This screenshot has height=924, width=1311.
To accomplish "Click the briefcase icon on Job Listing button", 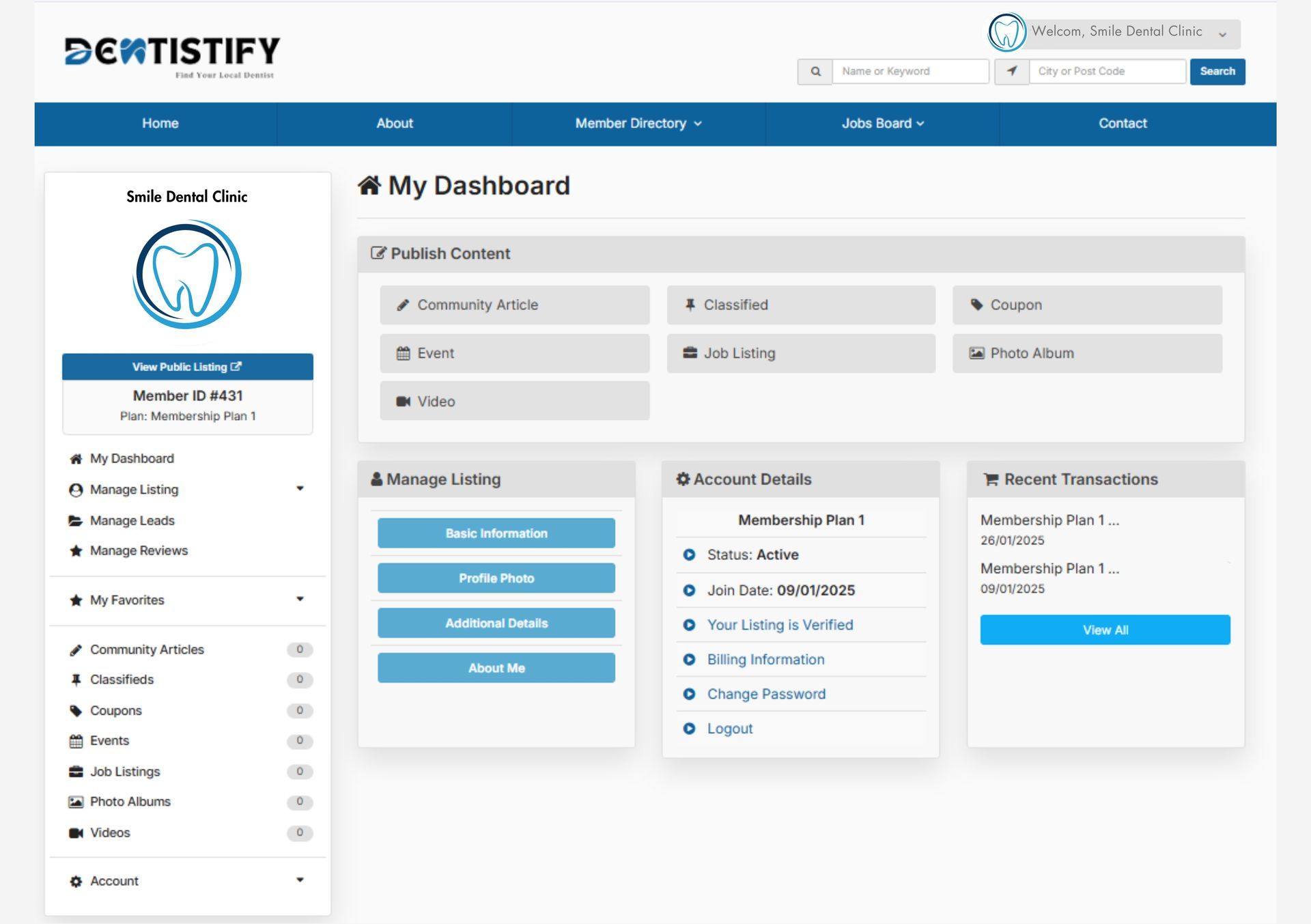I will 690,353.
